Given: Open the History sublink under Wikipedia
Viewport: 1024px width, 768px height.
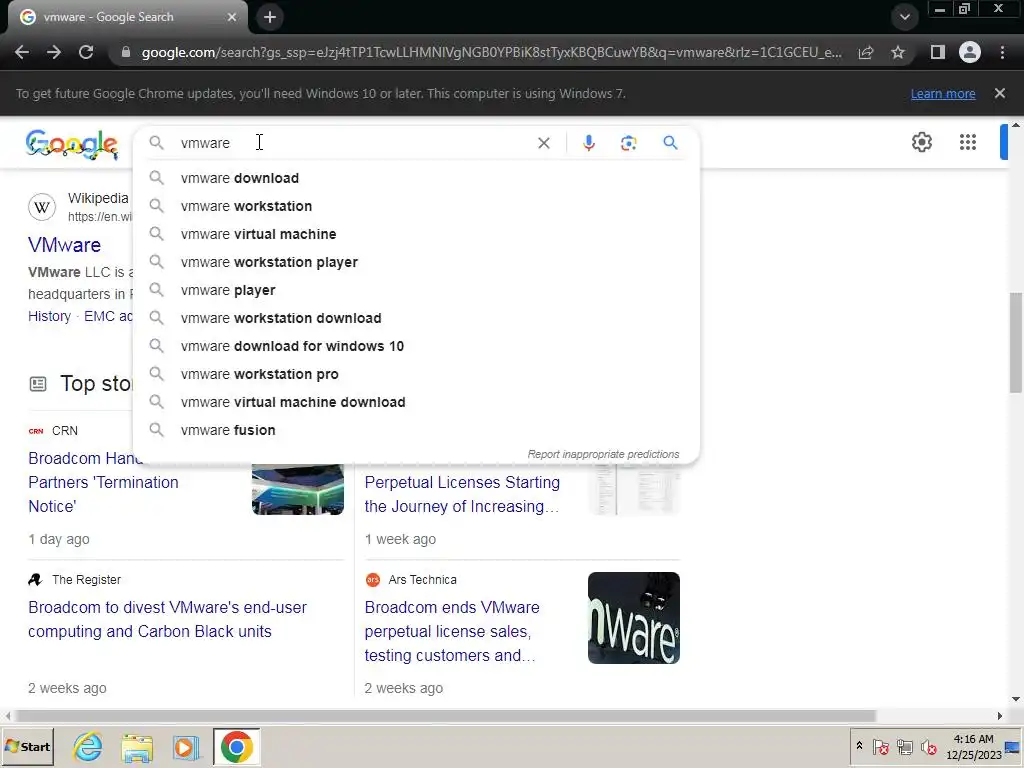Looking at the screenshot, I should click(x=49, y=316).
